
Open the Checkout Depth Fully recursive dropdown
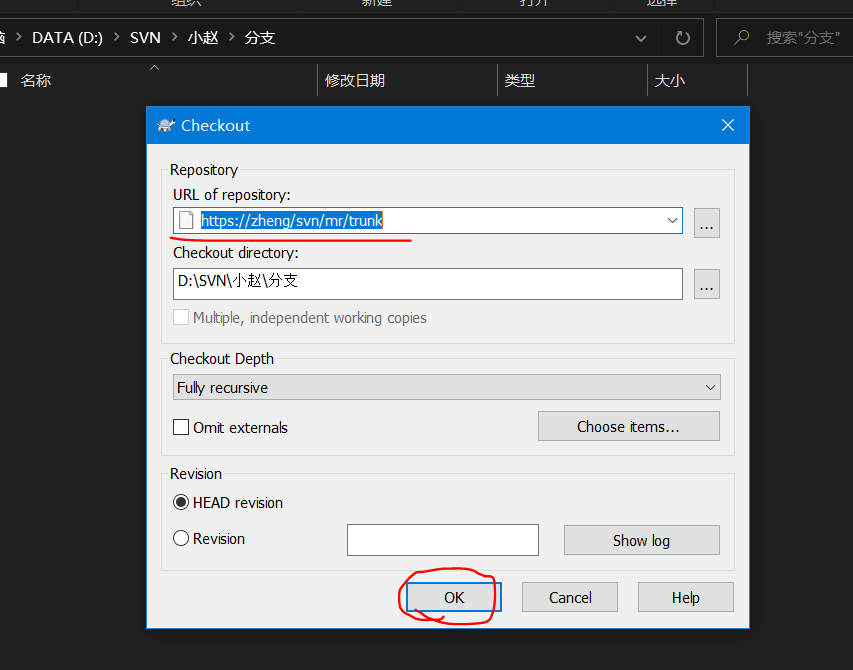pos(447,387)
